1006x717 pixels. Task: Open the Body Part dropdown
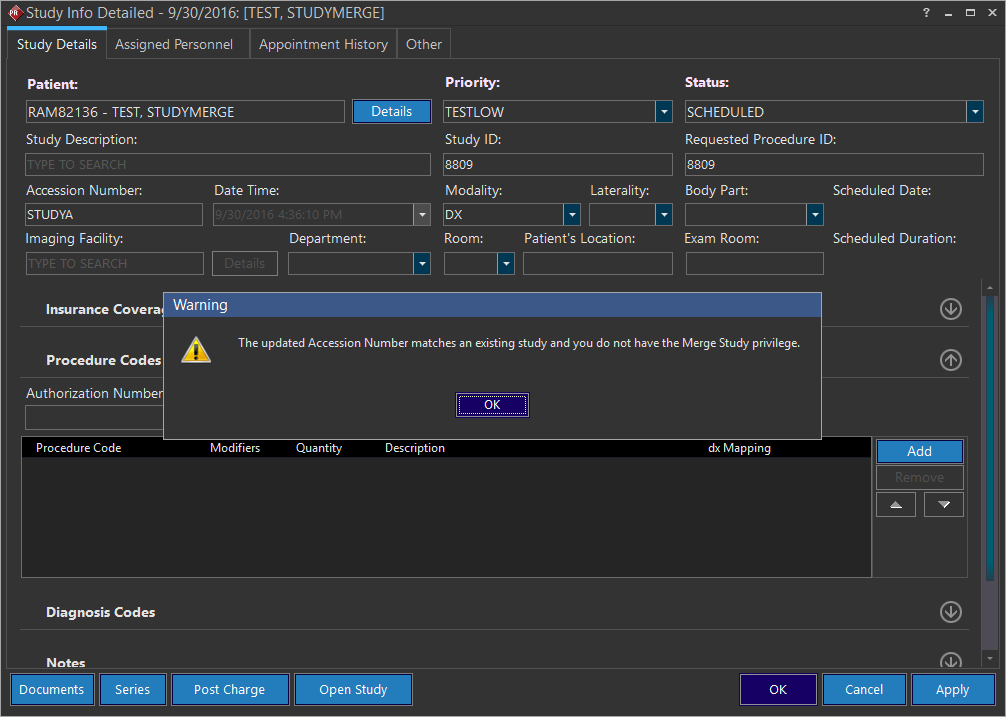click(815, 214)
